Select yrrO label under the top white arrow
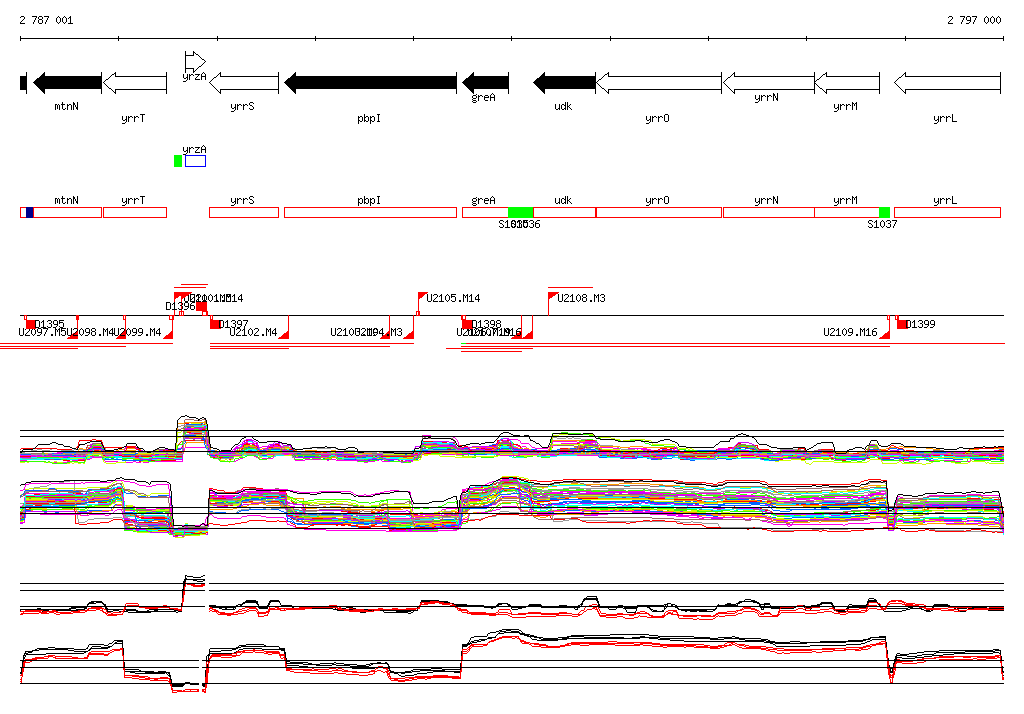Screen dimensions: 1024x714 point(657,118)
